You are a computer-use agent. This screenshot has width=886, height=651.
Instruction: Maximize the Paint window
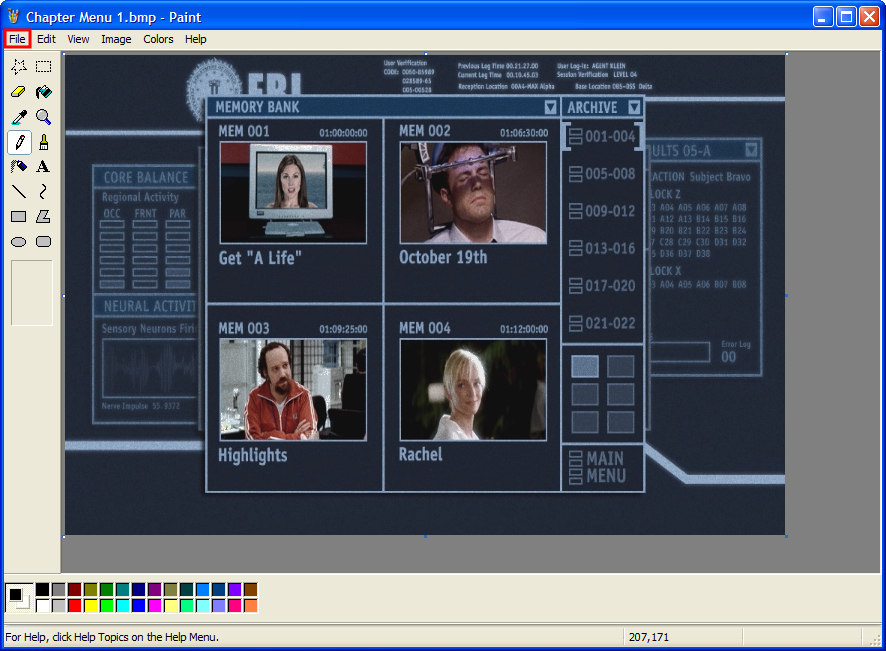pyautogui.click(x=846, y=17)
